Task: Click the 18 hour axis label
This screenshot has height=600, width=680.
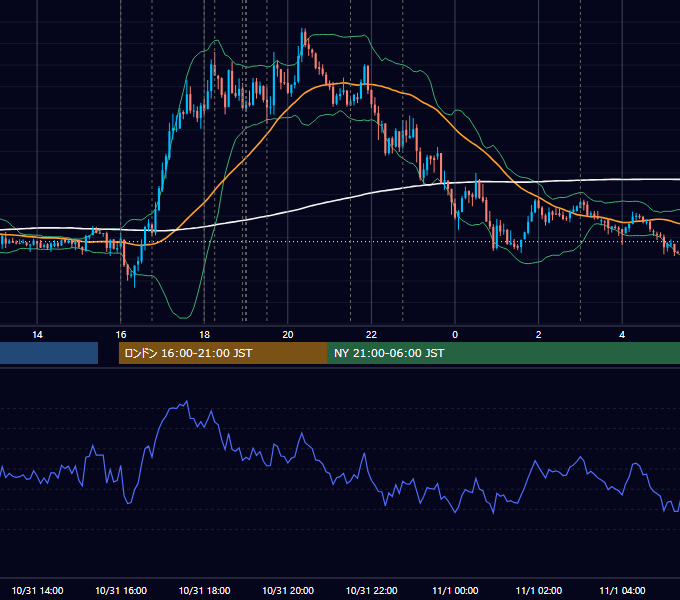Action: coord(204,335)
